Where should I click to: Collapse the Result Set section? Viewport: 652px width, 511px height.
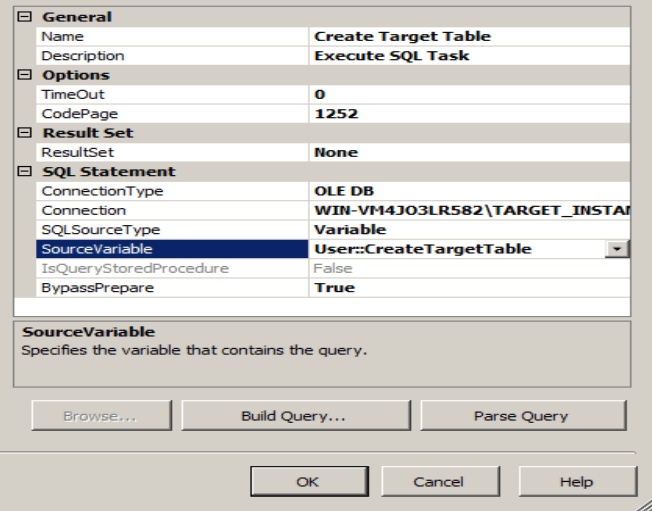point(25,133)
